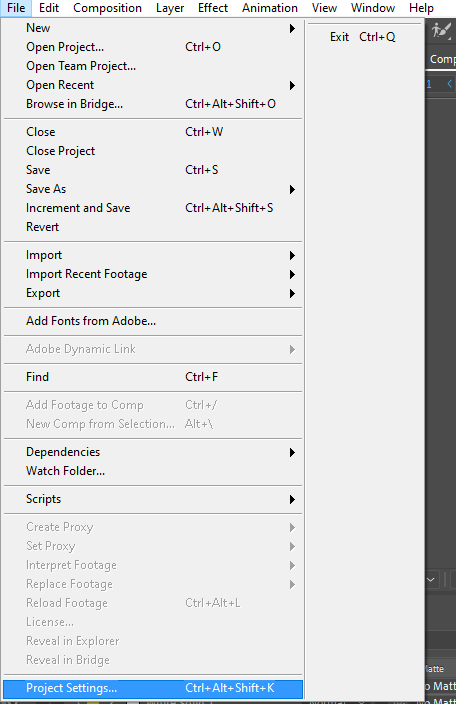Open the Window menu

[373, 8]
